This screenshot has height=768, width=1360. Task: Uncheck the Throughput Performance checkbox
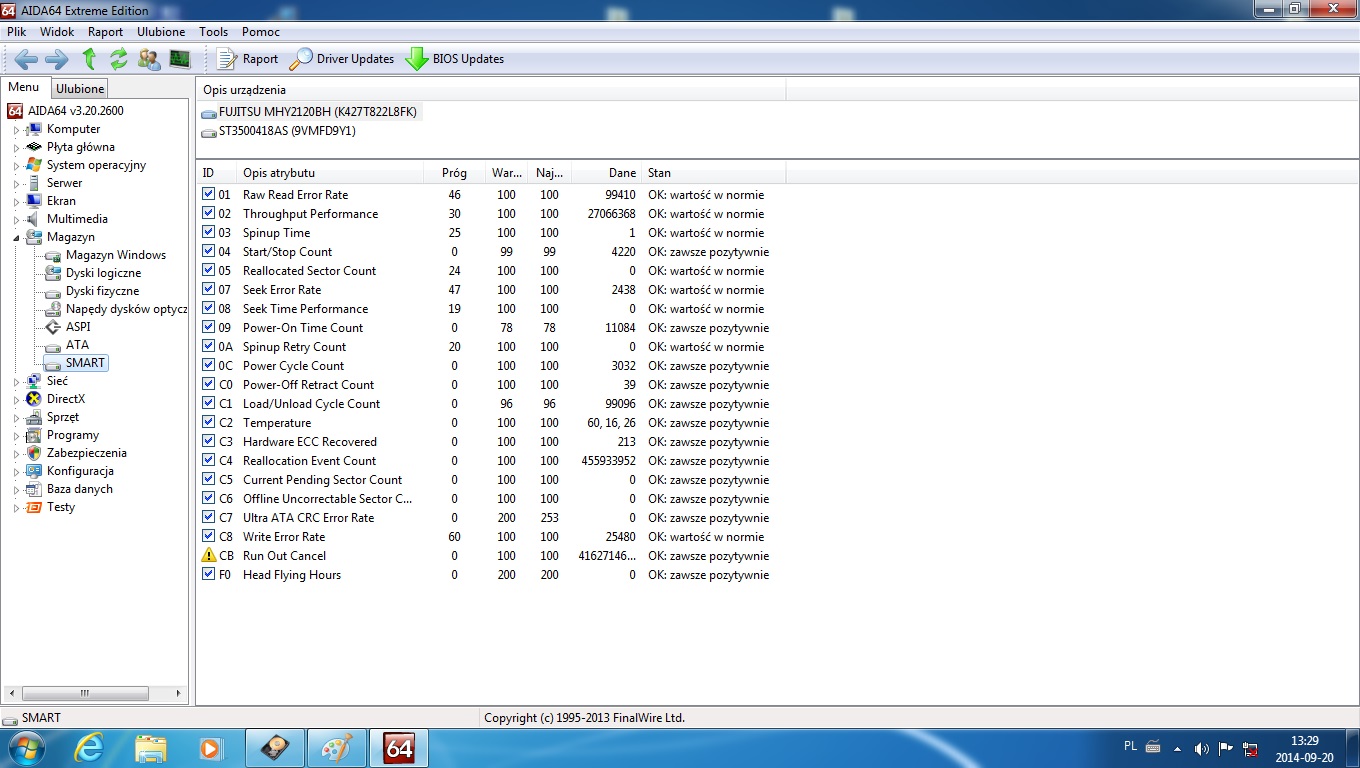pyautogui.click(x=209, y=213)
